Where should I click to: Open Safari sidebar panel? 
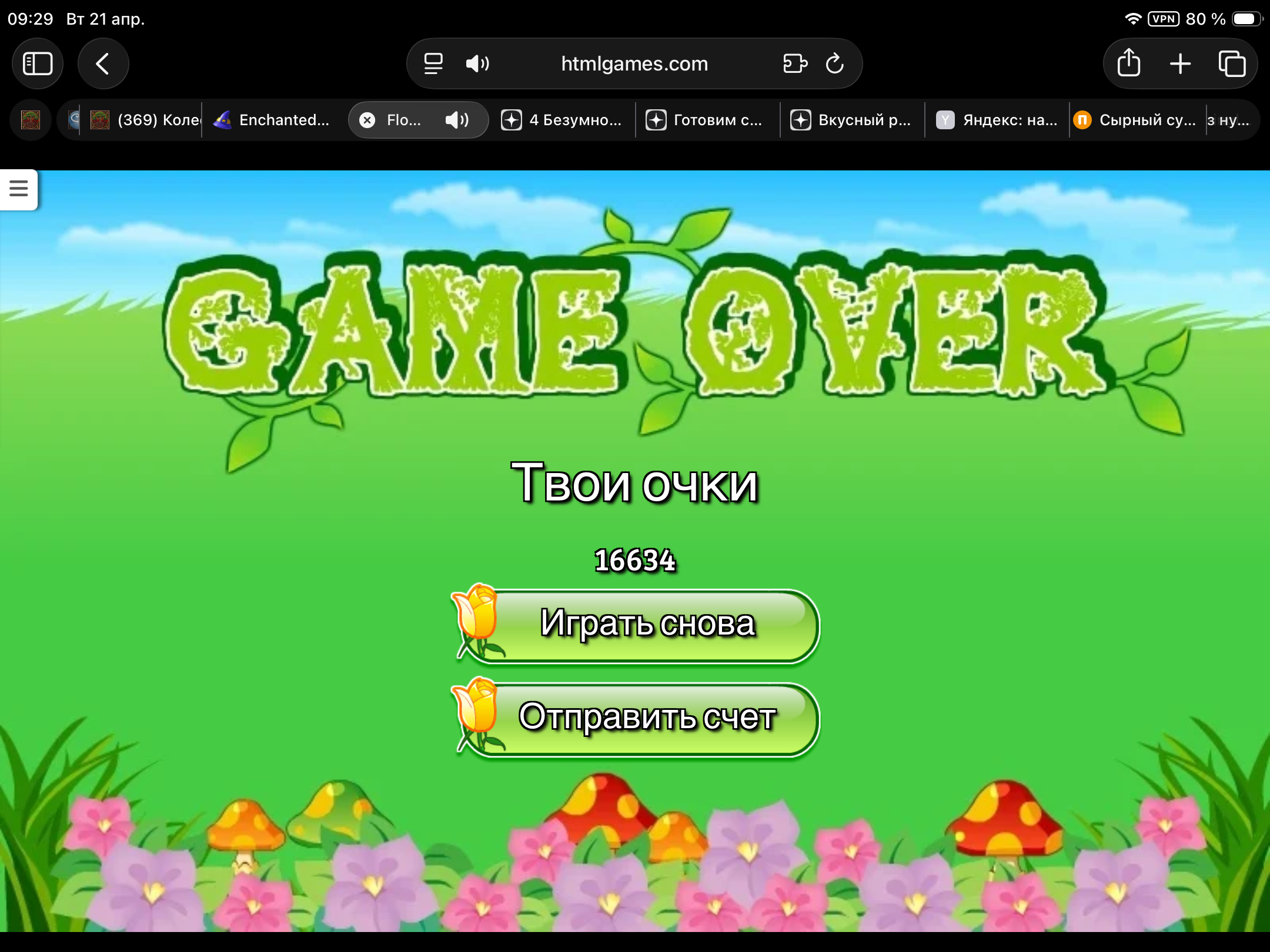pyautogui.click(x=38, y=63)
